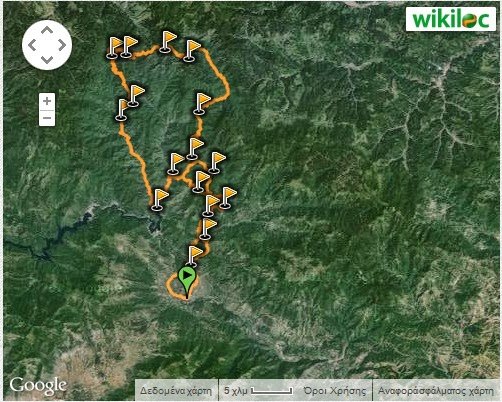Screen dimensions: 502x402
Task: Click the pan down arrow
Action: pos(47,60)
